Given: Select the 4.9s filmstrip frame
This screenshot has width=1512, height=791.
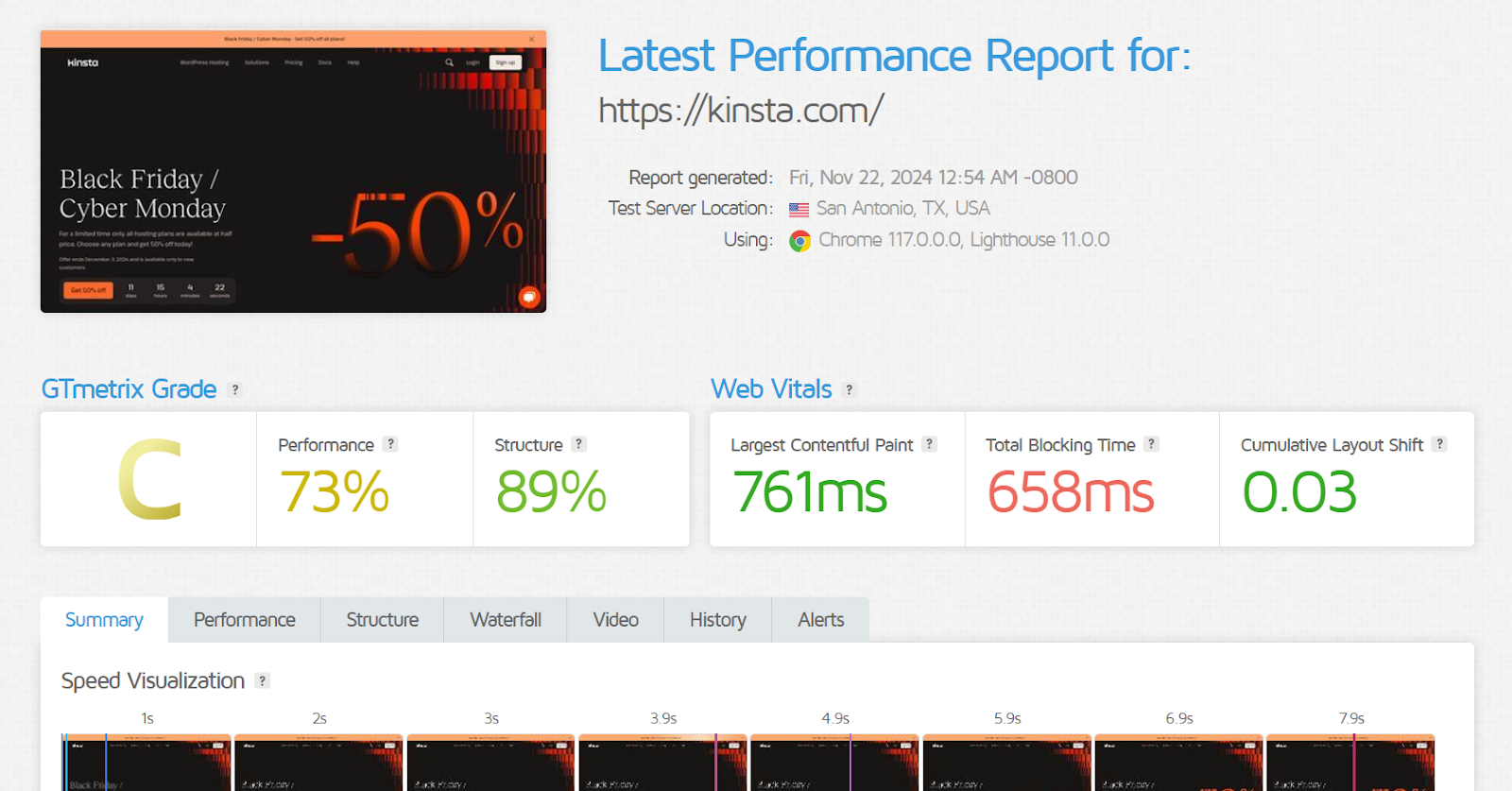Looking at the screenshot, I should click(834, 762).
